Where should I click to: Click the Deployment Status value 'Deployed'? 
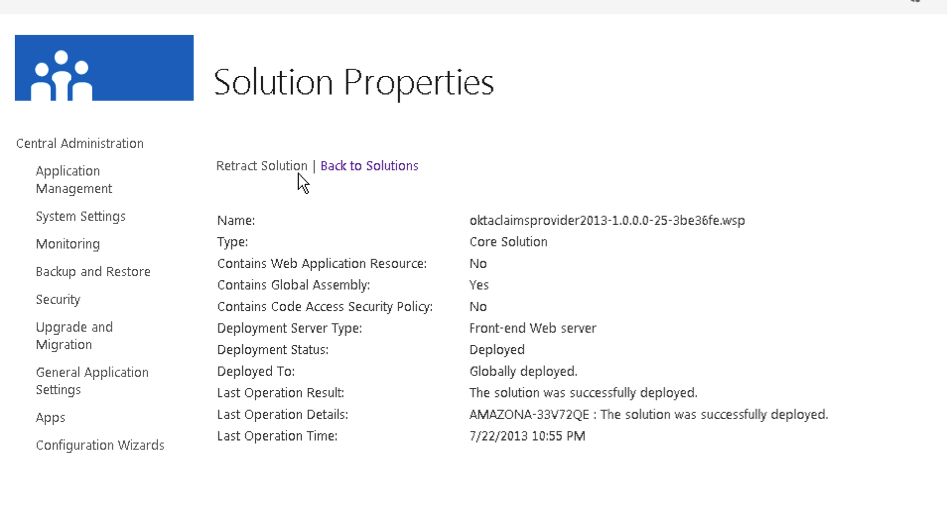coord(497,350)
